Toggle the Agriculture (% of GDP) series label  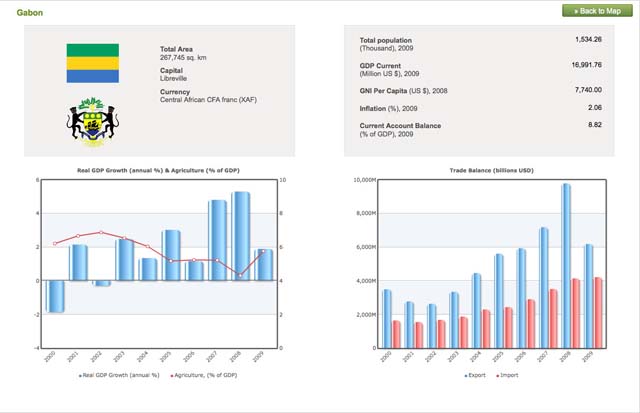pyautogui.click(x=206, y=375)
